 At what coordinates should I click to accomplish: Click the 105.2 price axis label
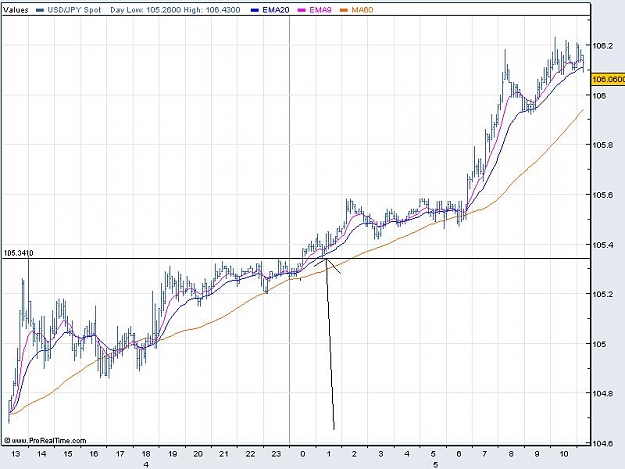click(603, 294)
